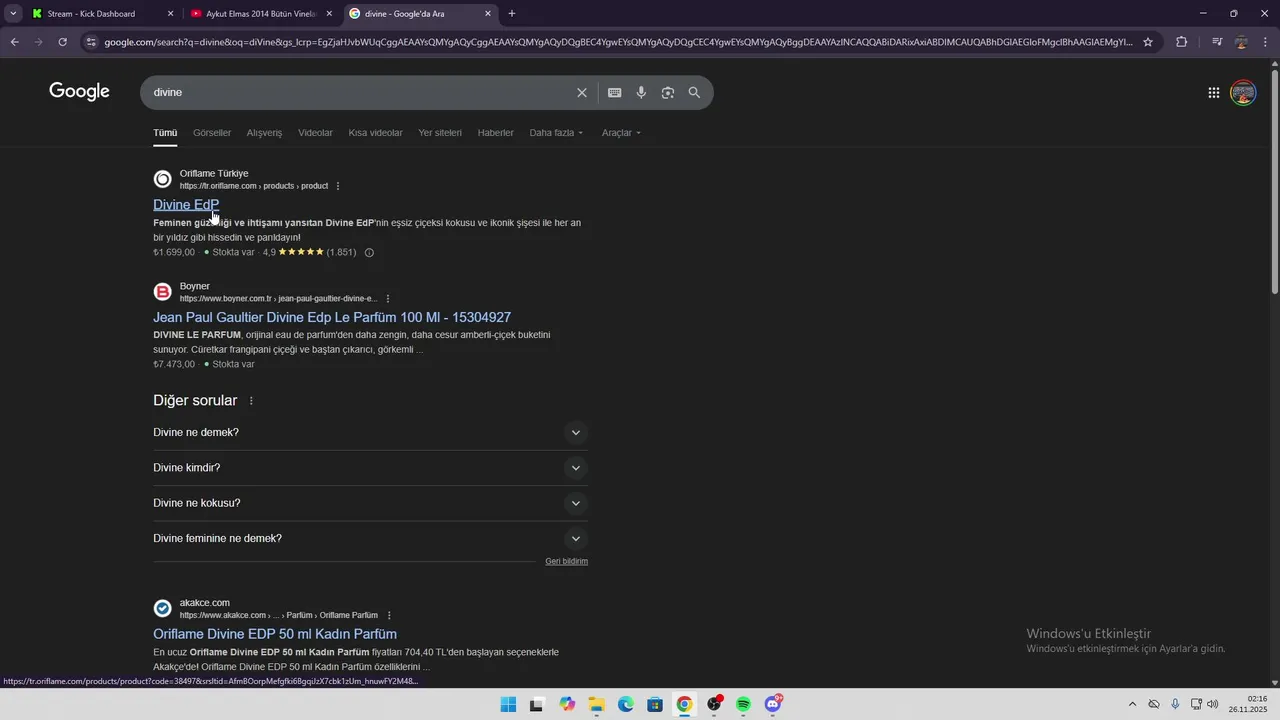Expand the question Divine kimdir?

[x=370, y=468]
